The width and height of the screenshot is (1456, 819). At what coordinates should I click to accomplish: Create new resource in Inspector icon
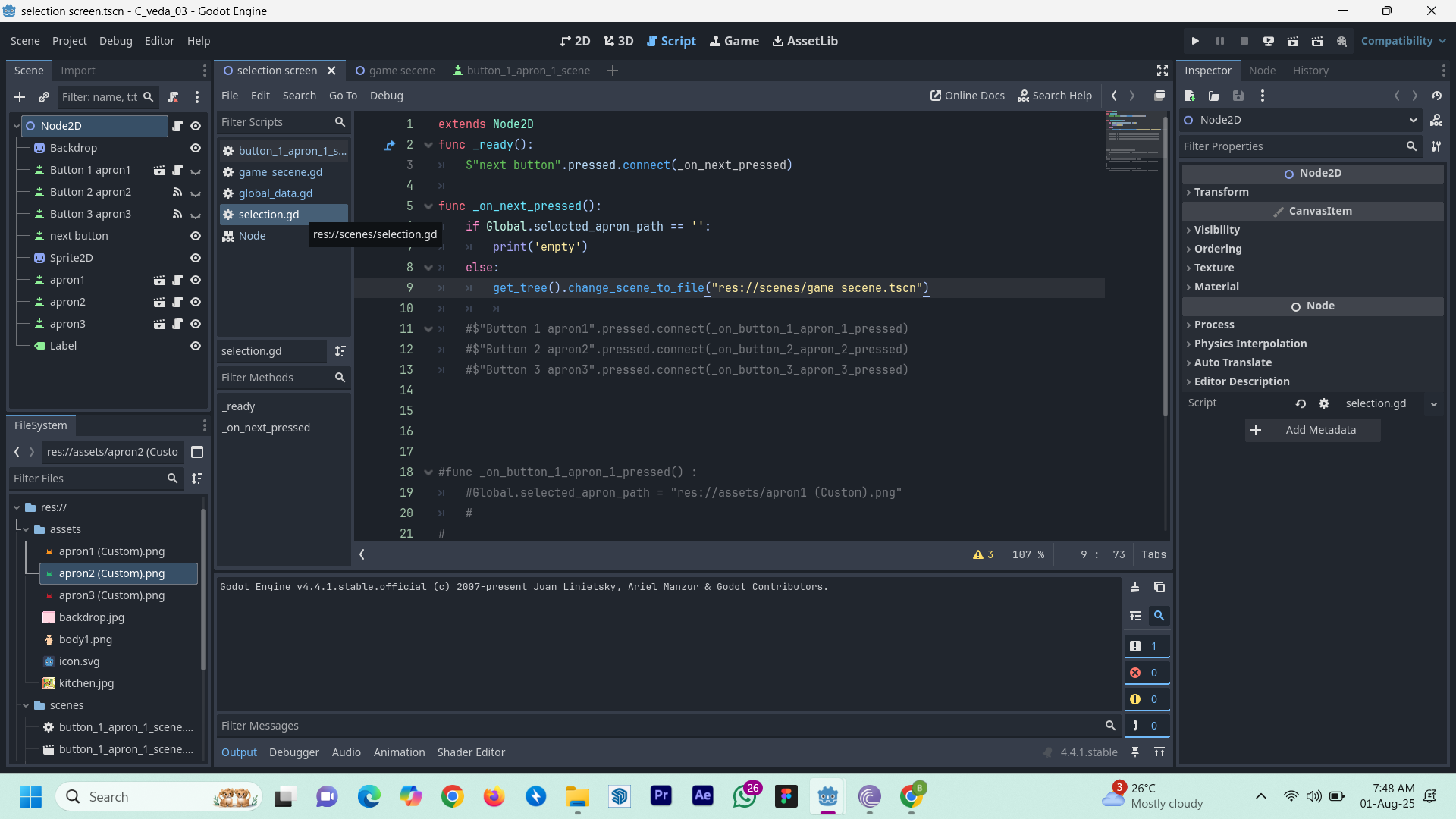[1190, 96]
